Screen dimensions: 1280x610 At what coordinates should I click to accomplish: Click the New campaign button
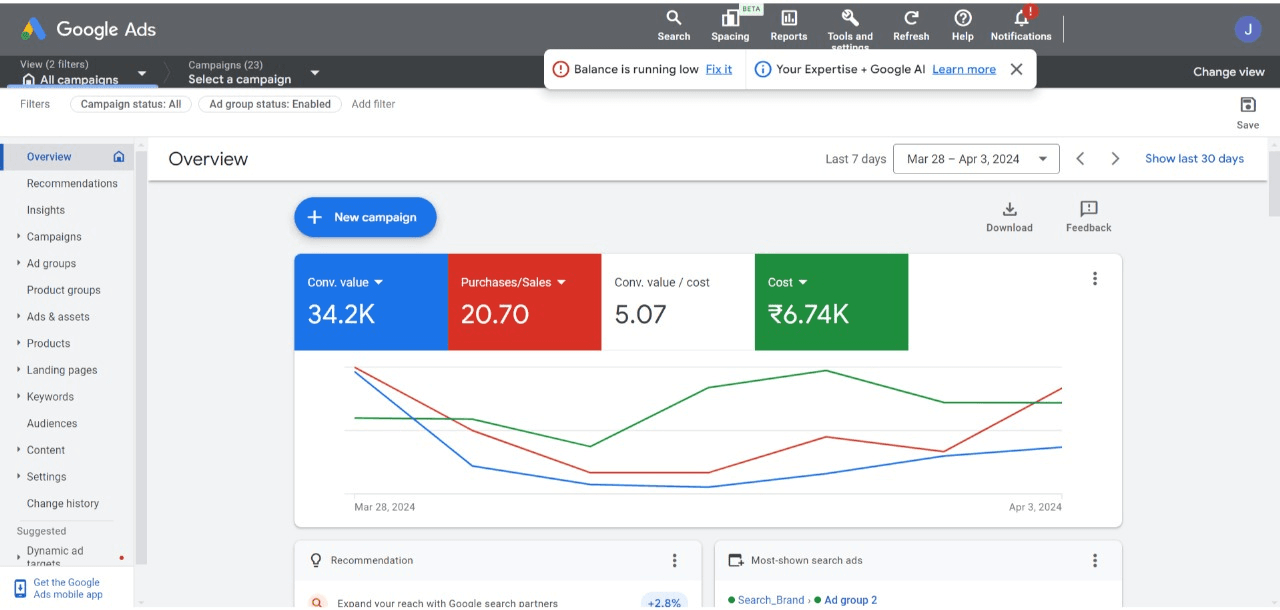point(365,217)
